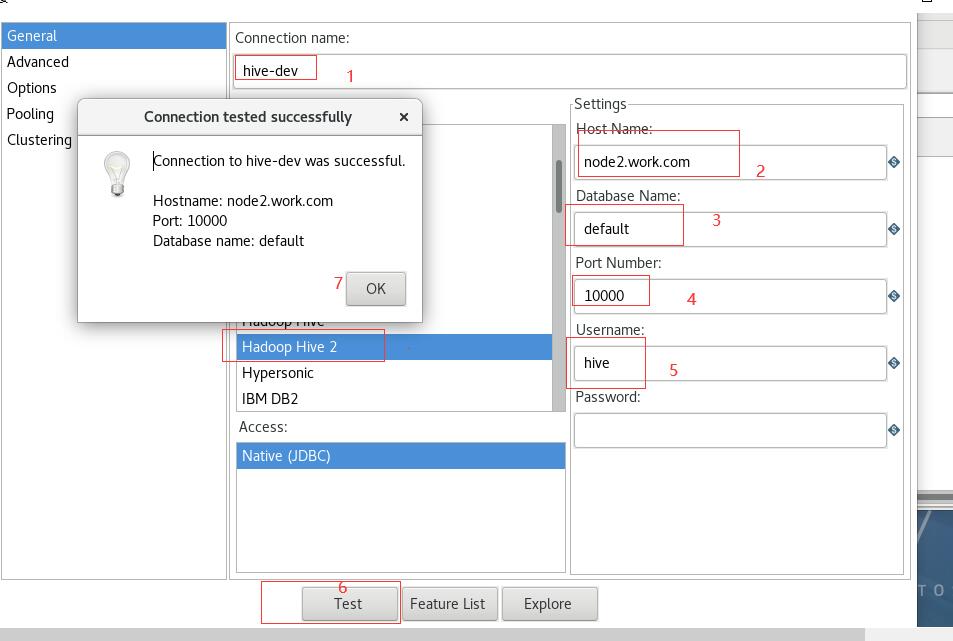The height and width of the screenshot is (641, 953).
Task: Choose IBM DB2 connection type
Action: pyautogui.click(x=394, y=399)
